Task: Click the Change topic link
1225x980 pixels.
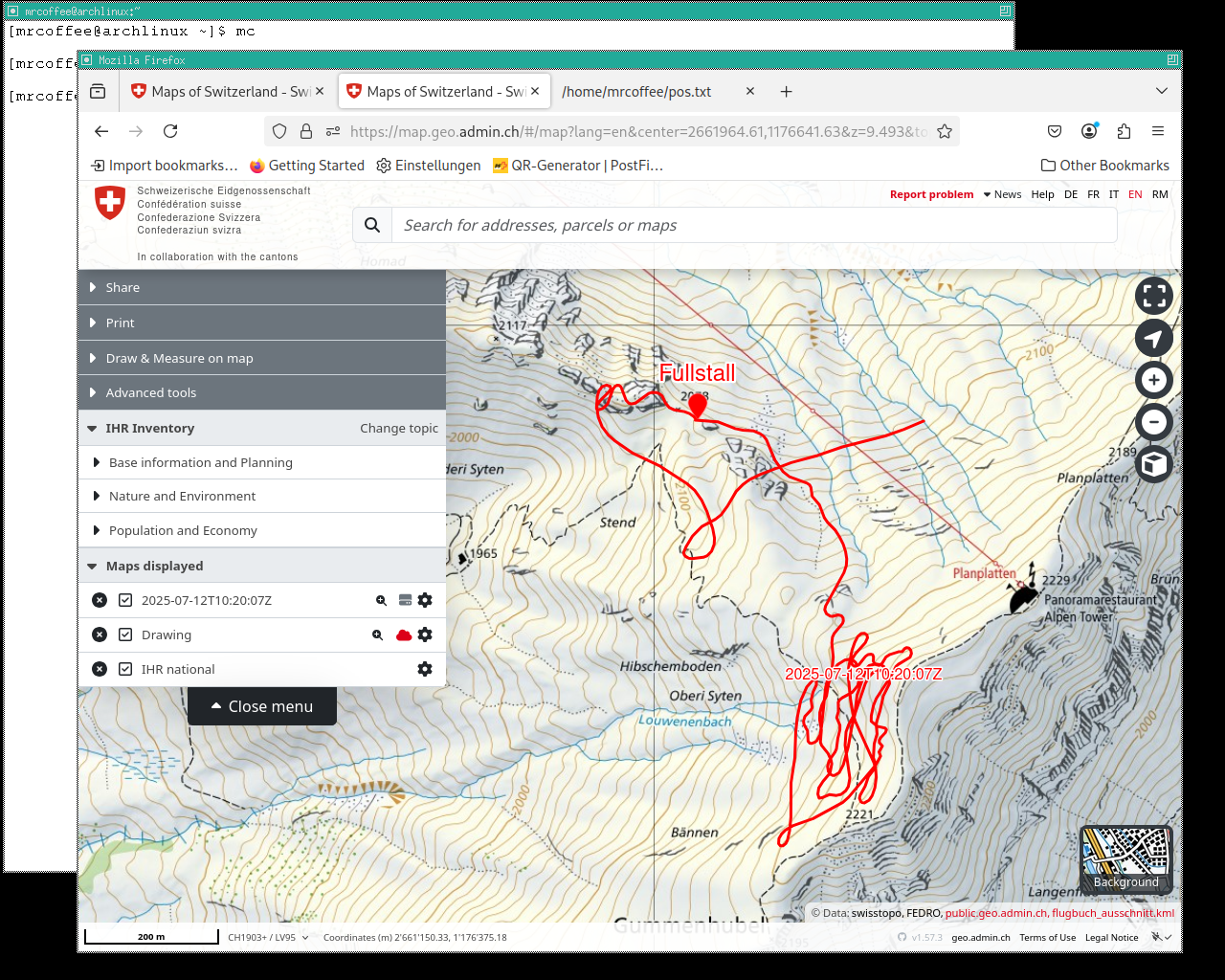Action: click(399, 428)
